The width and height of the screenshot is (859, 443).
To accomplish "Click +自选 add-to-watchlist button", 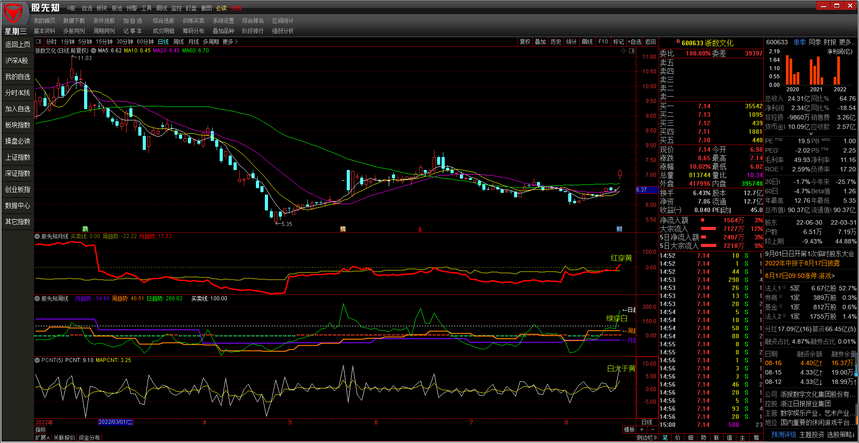I will point(634,42).
